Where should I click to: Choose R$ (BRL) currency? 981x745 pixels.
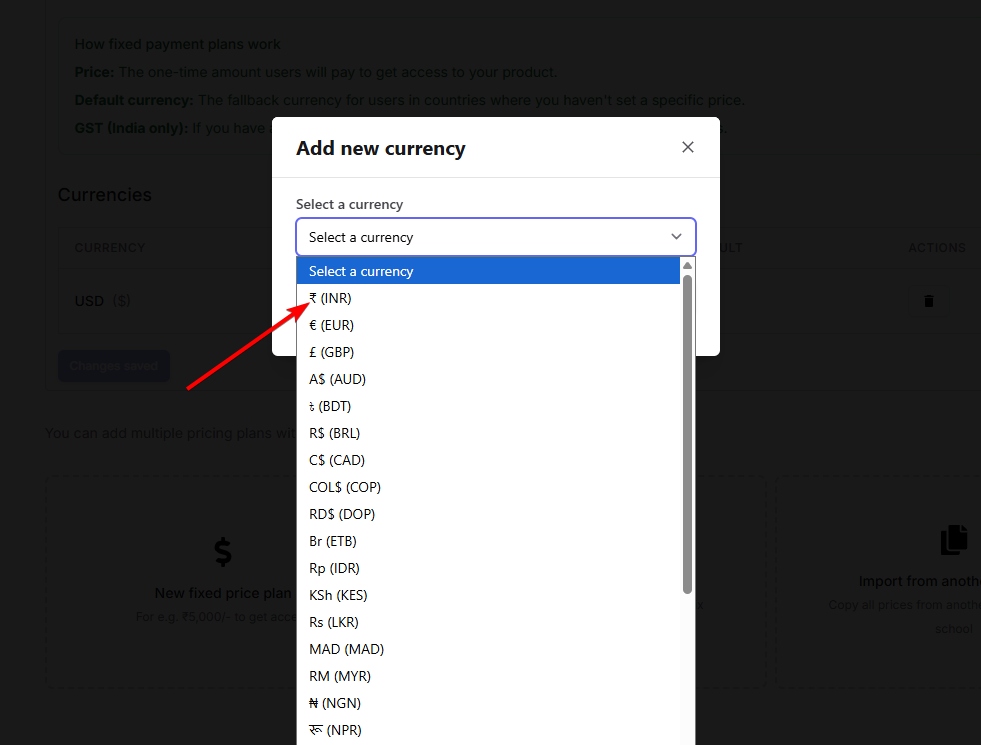335,433
